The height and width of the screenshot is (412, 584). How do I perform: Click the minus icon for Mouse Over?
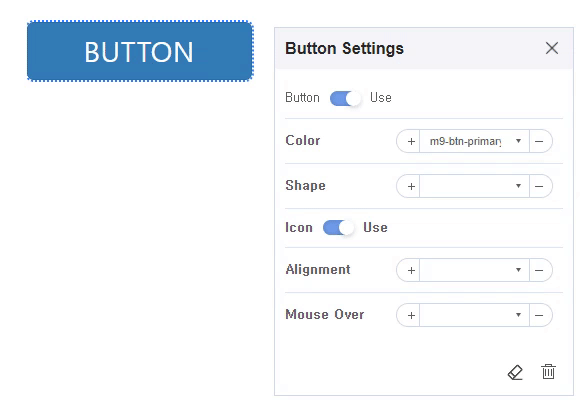(x=540, y=315)
